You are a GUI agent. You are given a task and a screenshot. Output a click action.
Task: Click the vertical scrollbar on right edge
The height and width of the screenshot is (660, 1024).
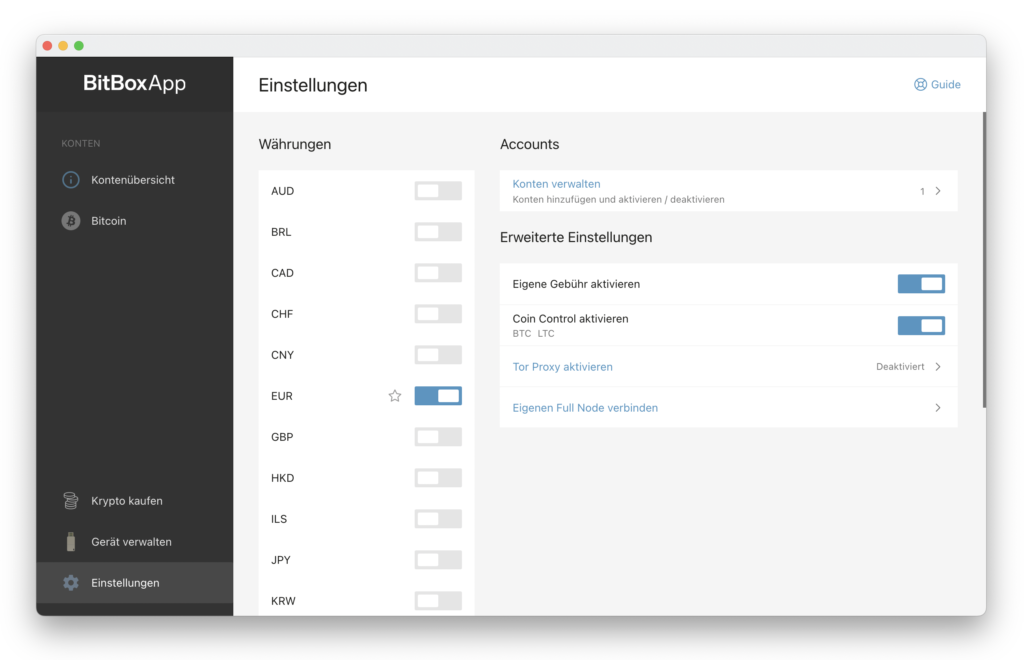coord(984,260)
